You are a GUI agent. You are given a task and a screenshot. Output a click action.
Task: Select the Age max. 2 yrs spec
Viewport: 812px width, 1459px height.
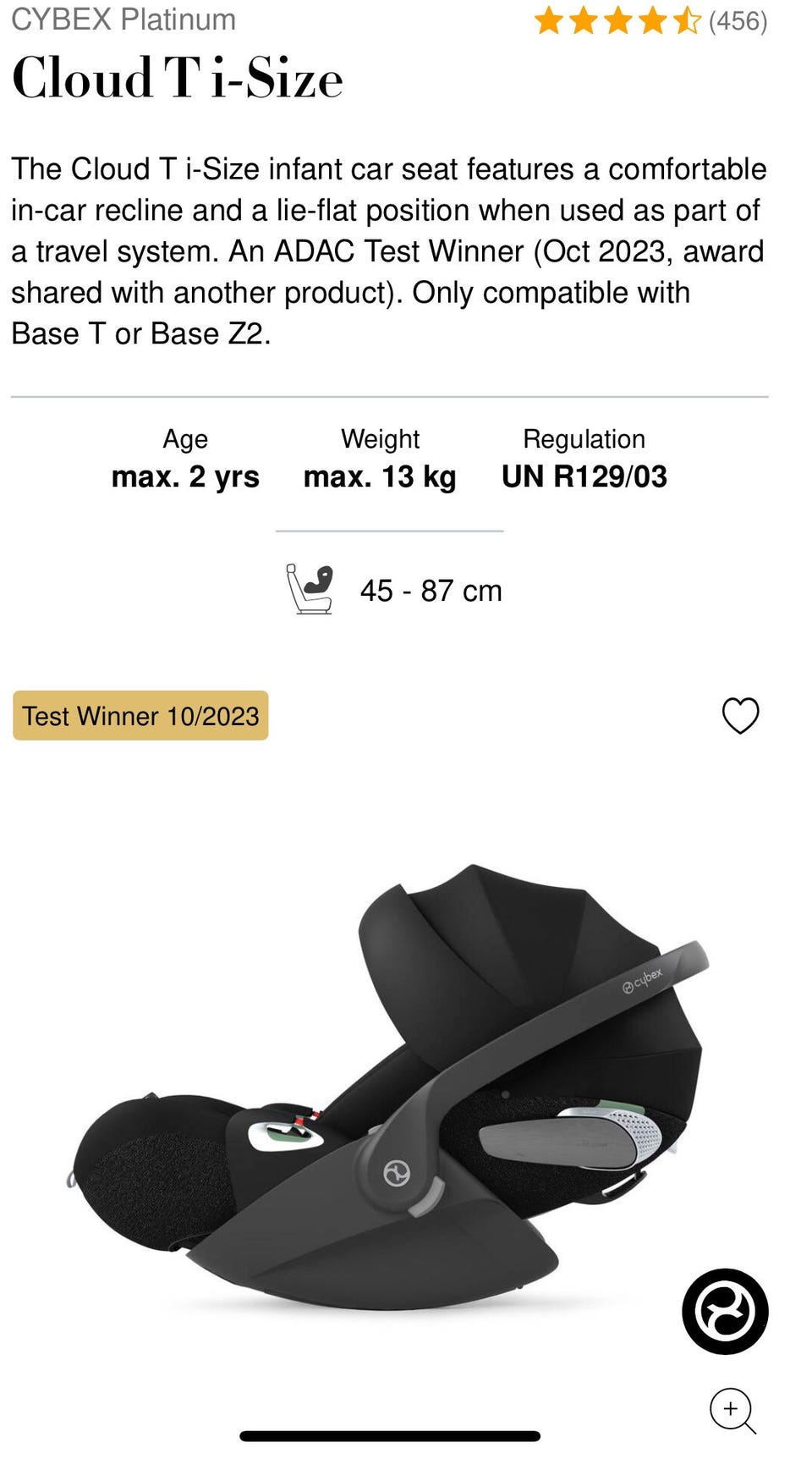click(185, 460)
